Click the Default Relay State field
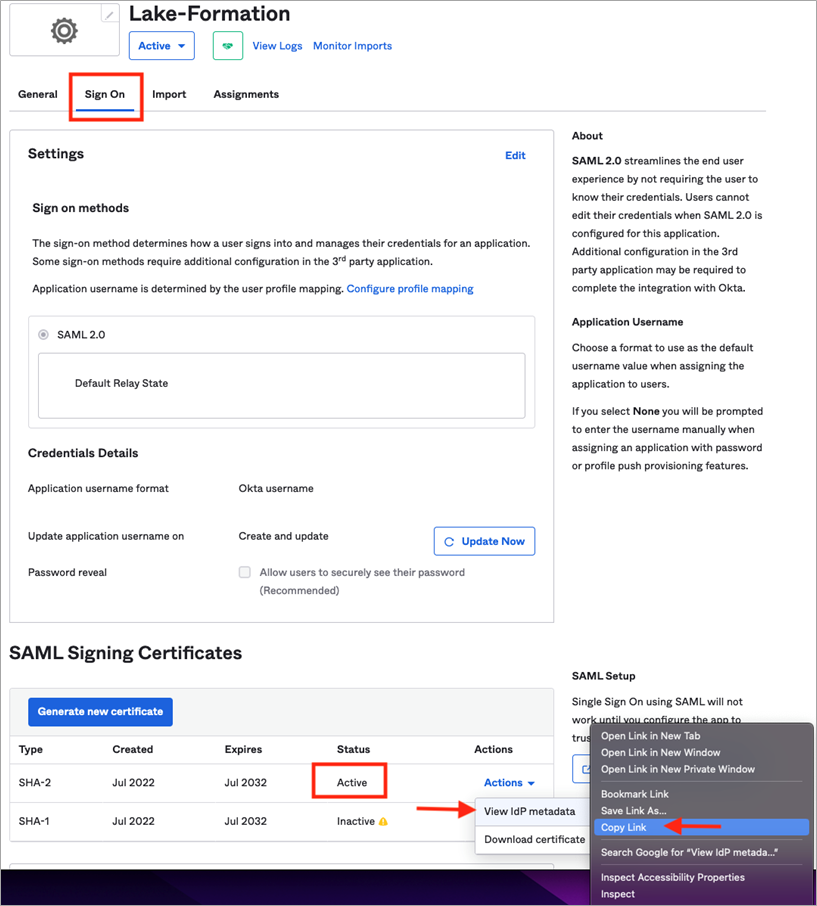This screenshot has height=906, width=817. pos(281,385)
